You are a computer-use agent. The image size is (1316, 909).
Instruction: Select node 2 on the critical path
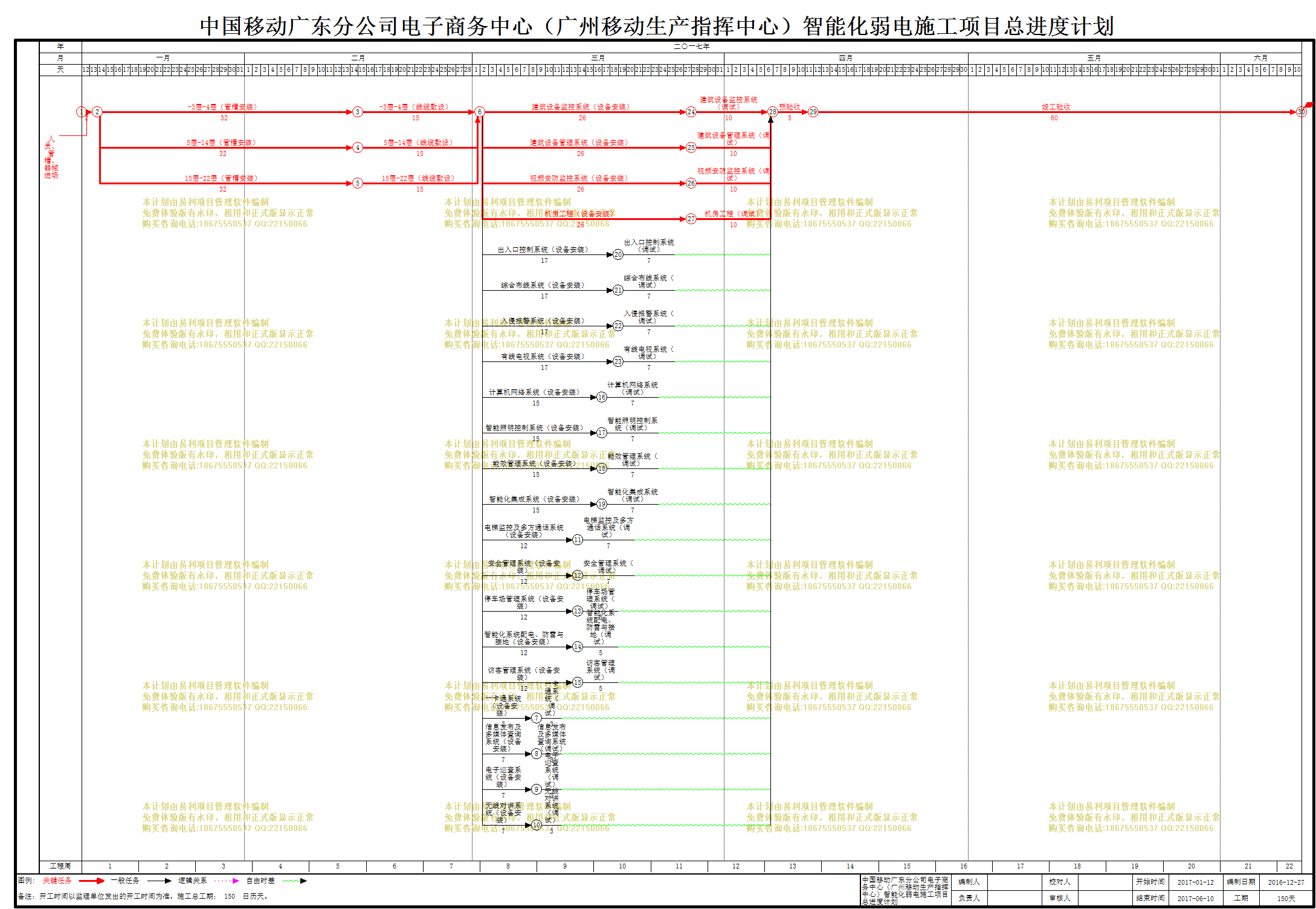pyautogui.click(x=97, y=112)
